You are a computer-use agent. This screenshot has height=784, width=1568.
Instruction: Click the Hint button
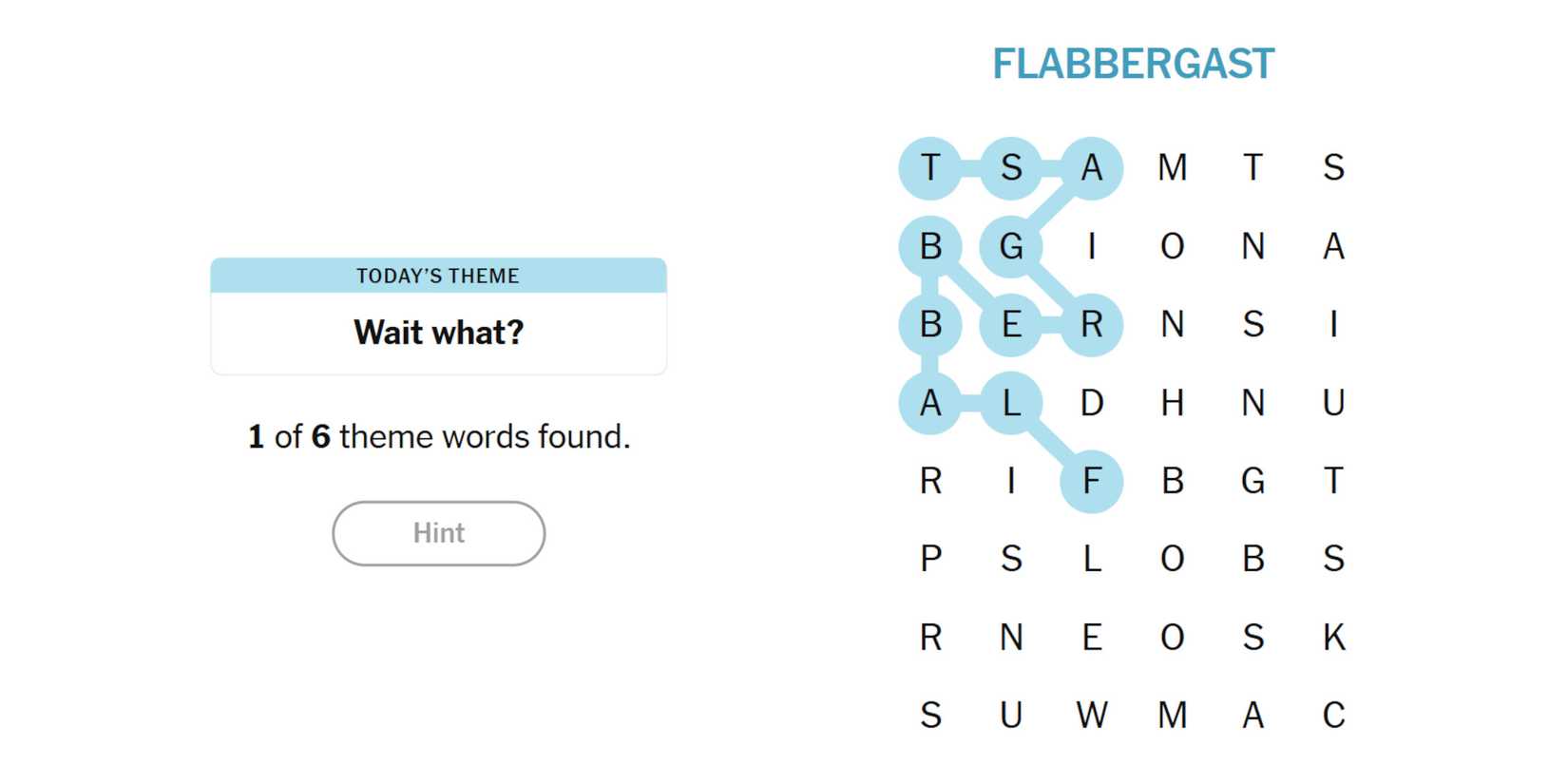click(438, 533)
